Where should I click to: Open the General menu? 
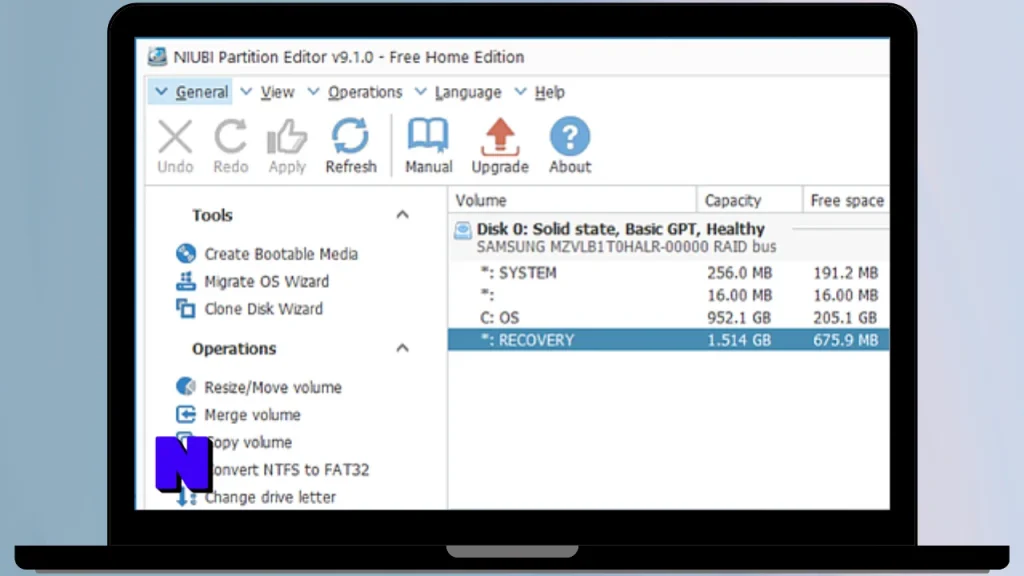202,92
